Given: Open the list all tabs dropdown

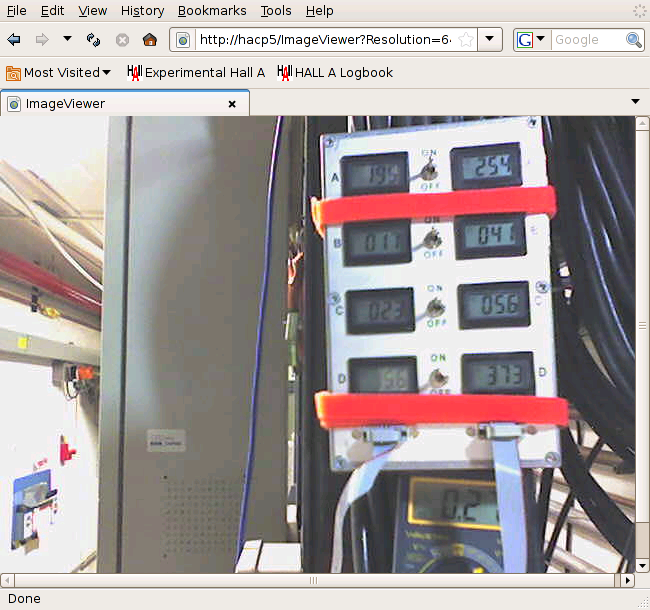Looking at the screenshot, I should (x=635, y=102).
